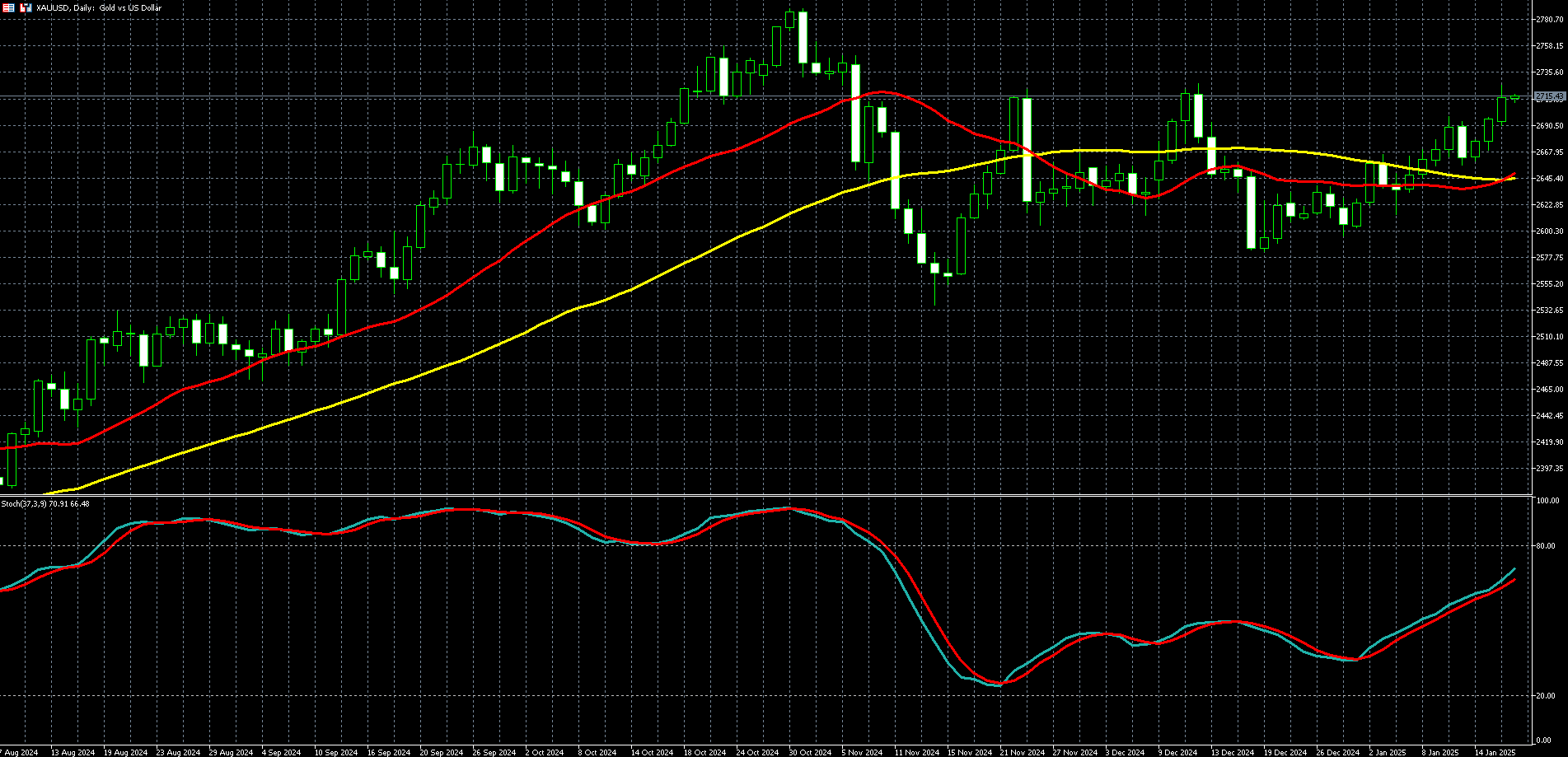This screenshot has width=1568, height=757.
Task: Click the '9 Dec 2024' date on the time axis
Action: point(1178,752)
